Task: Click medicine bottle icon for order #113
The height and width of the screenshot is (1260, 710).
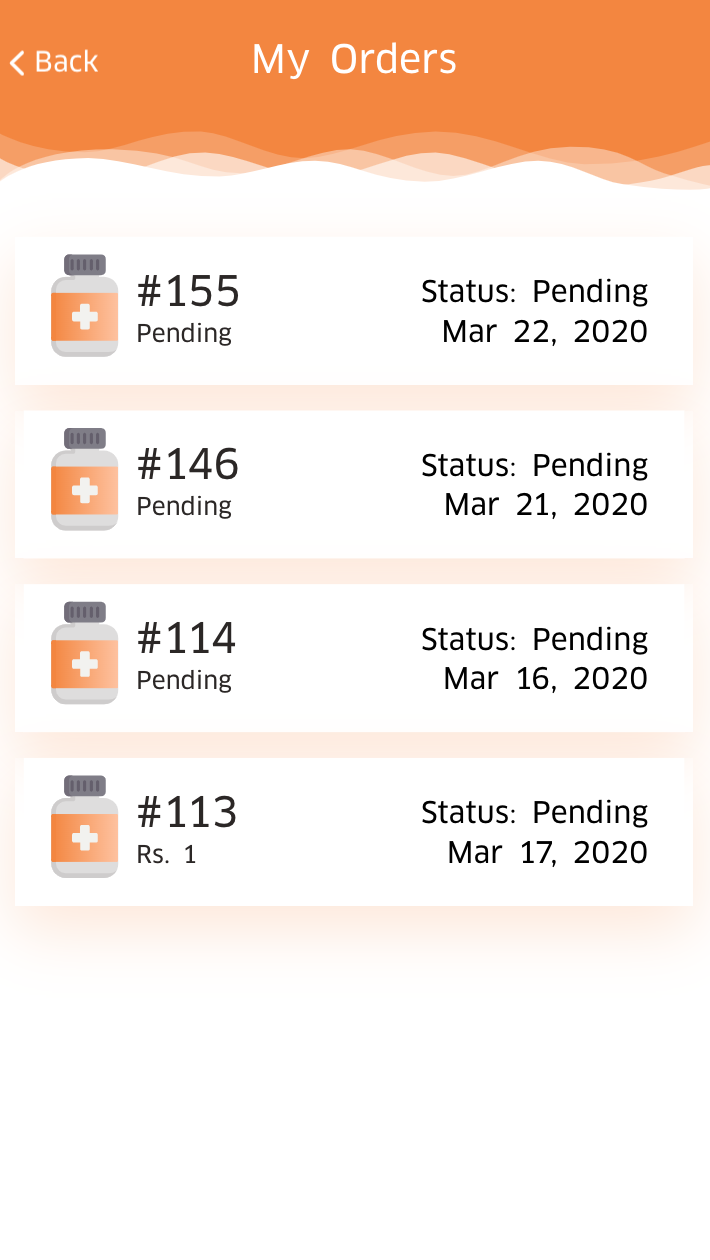Action: pos(85,827)
